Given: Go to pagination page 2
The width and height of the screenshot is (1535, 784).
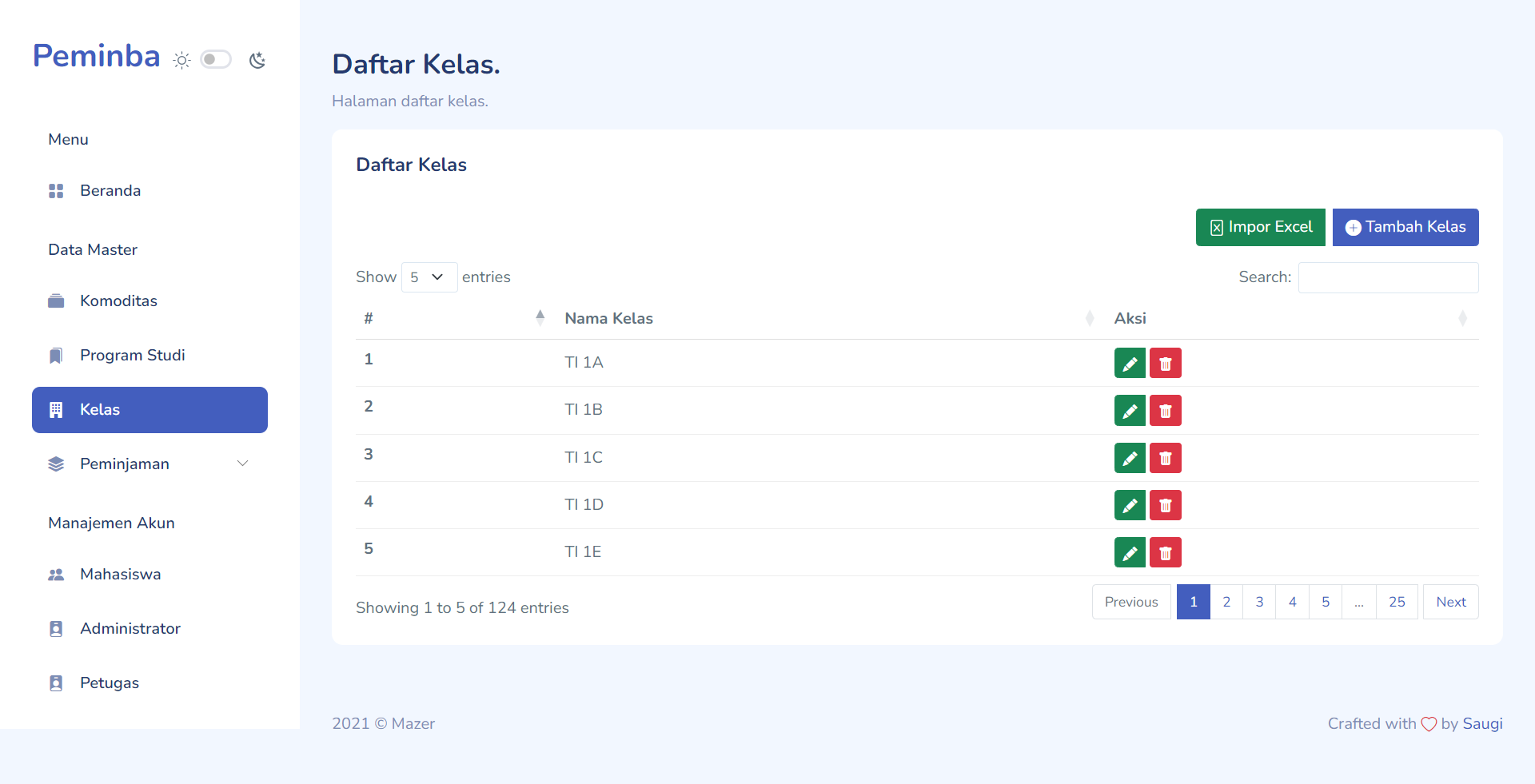Looking at the screenshot, I should 1226,602.
